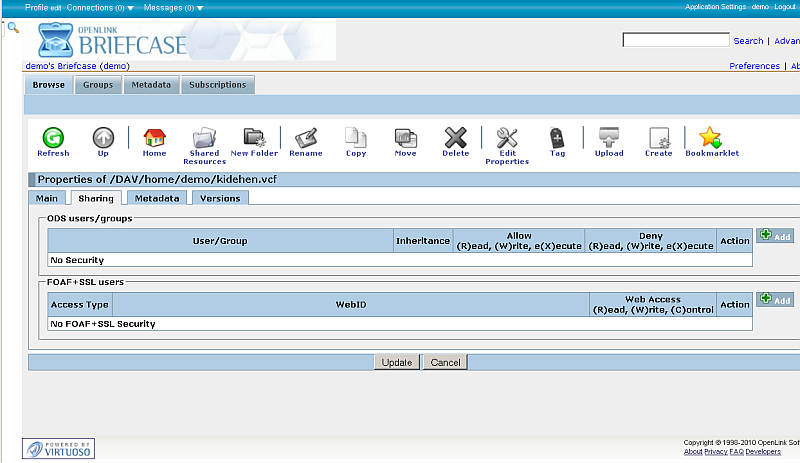Open the Preferences link
The height and width of the screenshot is (463, 800).
pyautogui.click(x=754, y=66)
